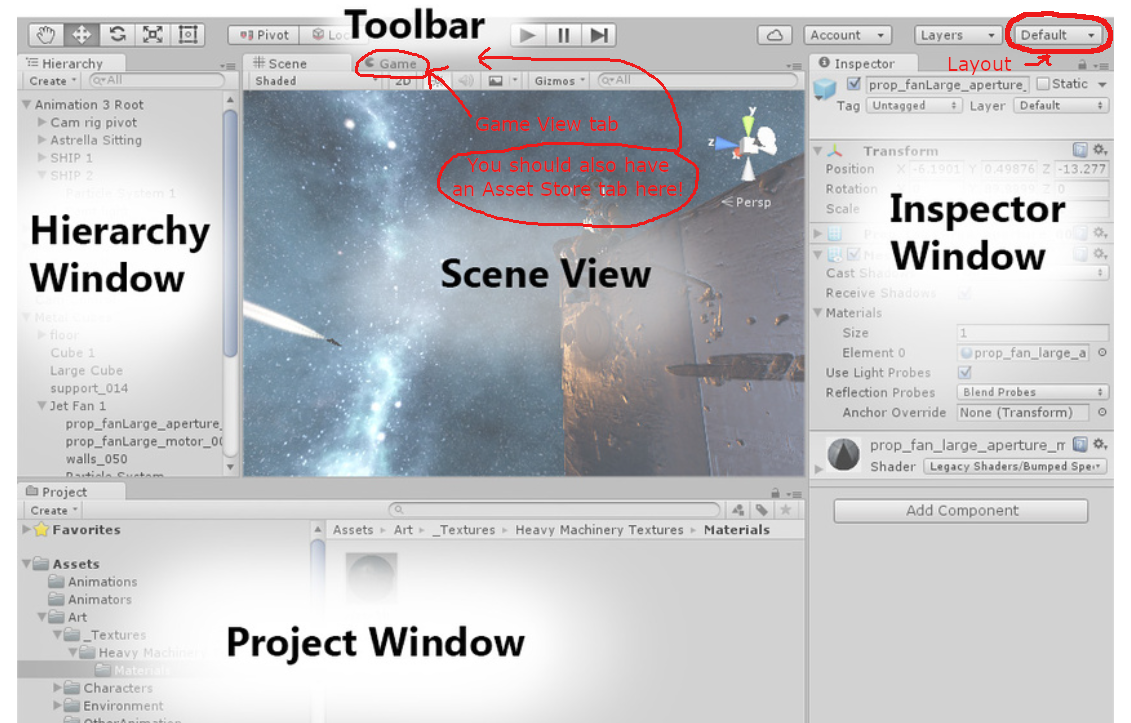This screenshot has width=1131, height=723.
Task: Click the Play button
Action: tap(528, 35)
